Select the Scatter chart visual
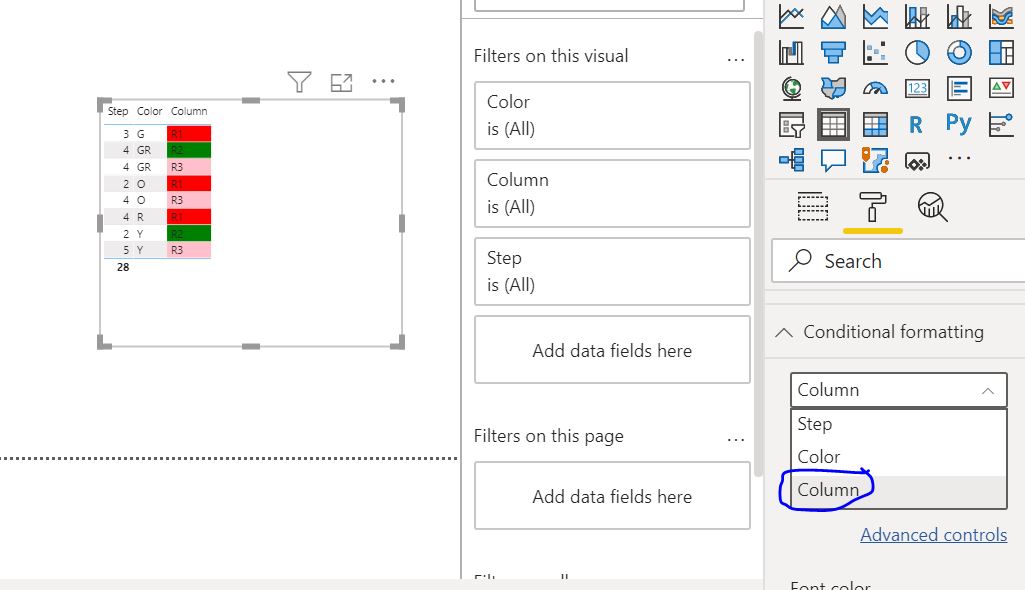This screenshot has height=590, width=1025. point(875,52)
